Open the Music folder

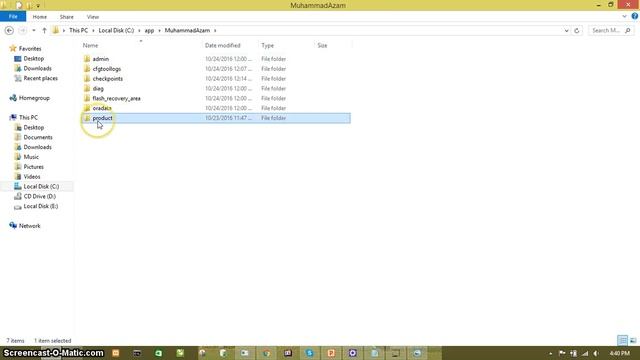[x=31, y=157]
